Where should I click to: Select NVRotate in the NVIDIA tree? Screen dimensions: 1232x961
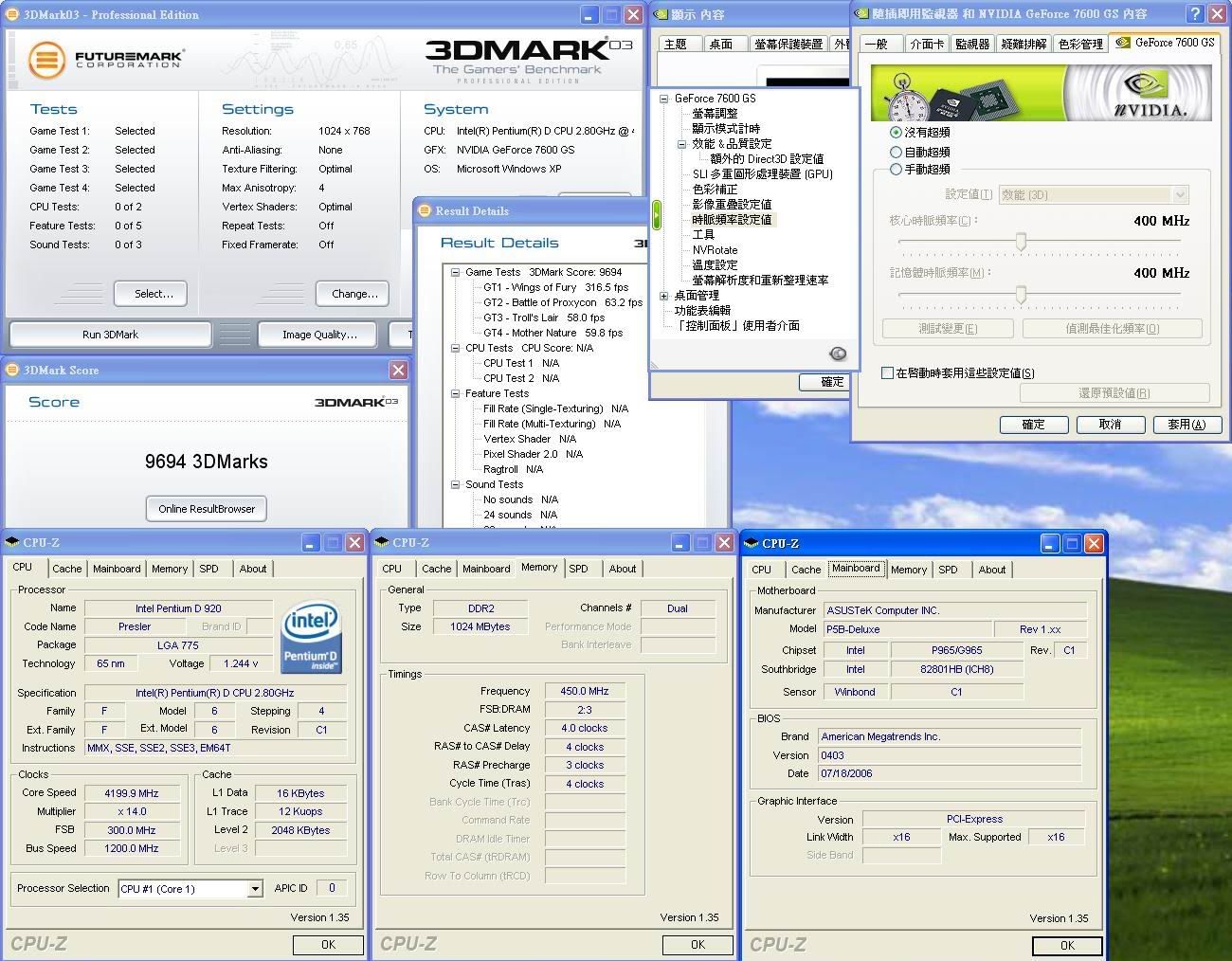pyautogui.click(x=715, y=250)
